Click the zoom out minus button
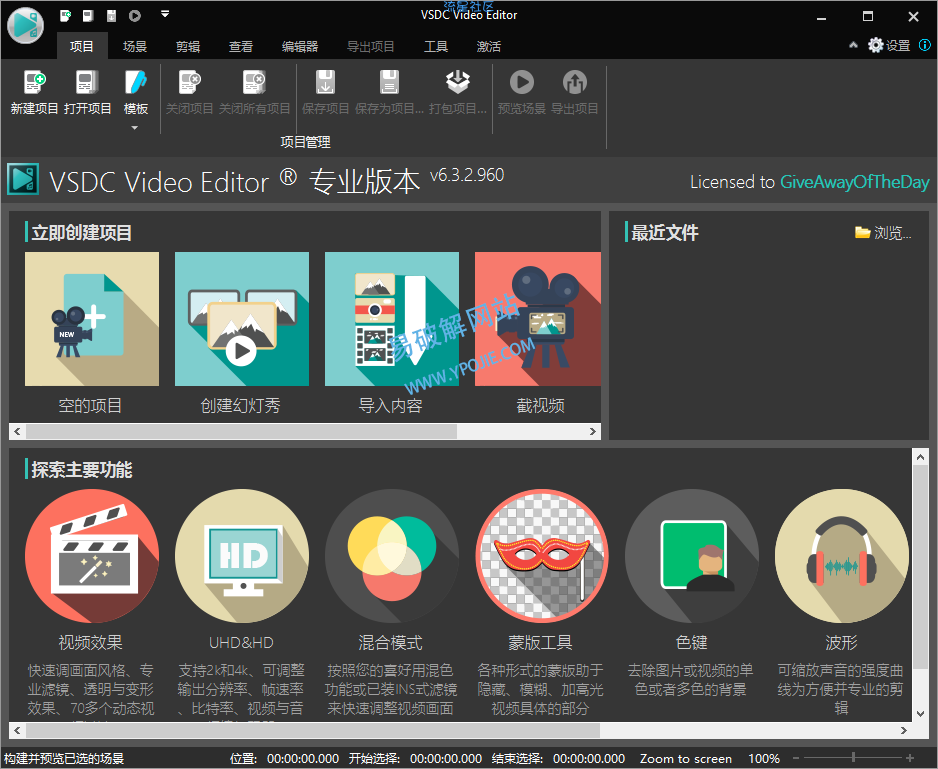Viewport: 938px width, 769px height. (x=796, y=758)
